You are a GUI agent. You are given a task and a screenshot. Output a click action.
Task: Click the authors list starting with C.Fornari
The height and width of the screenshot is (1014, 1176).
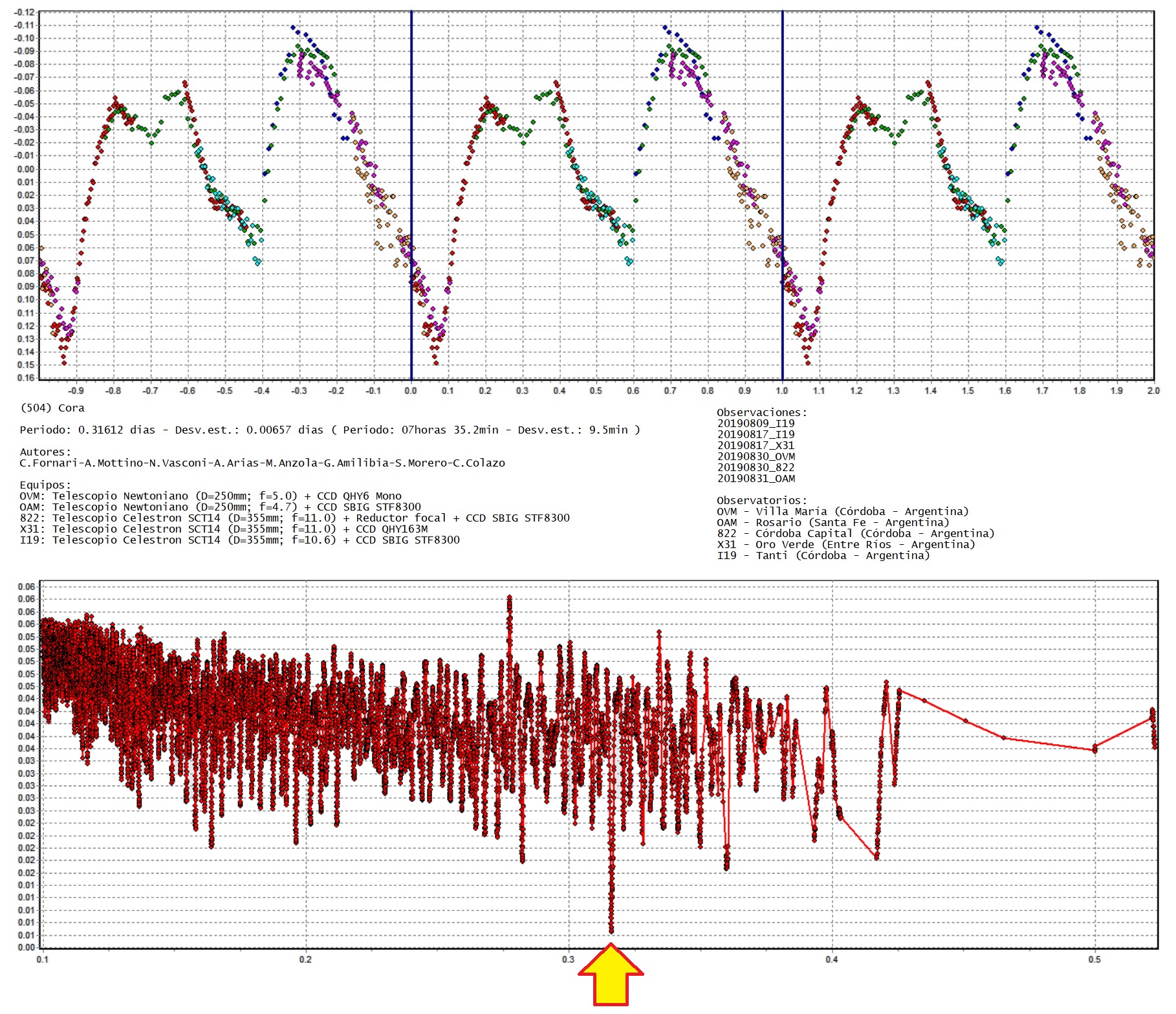point(262,463)
